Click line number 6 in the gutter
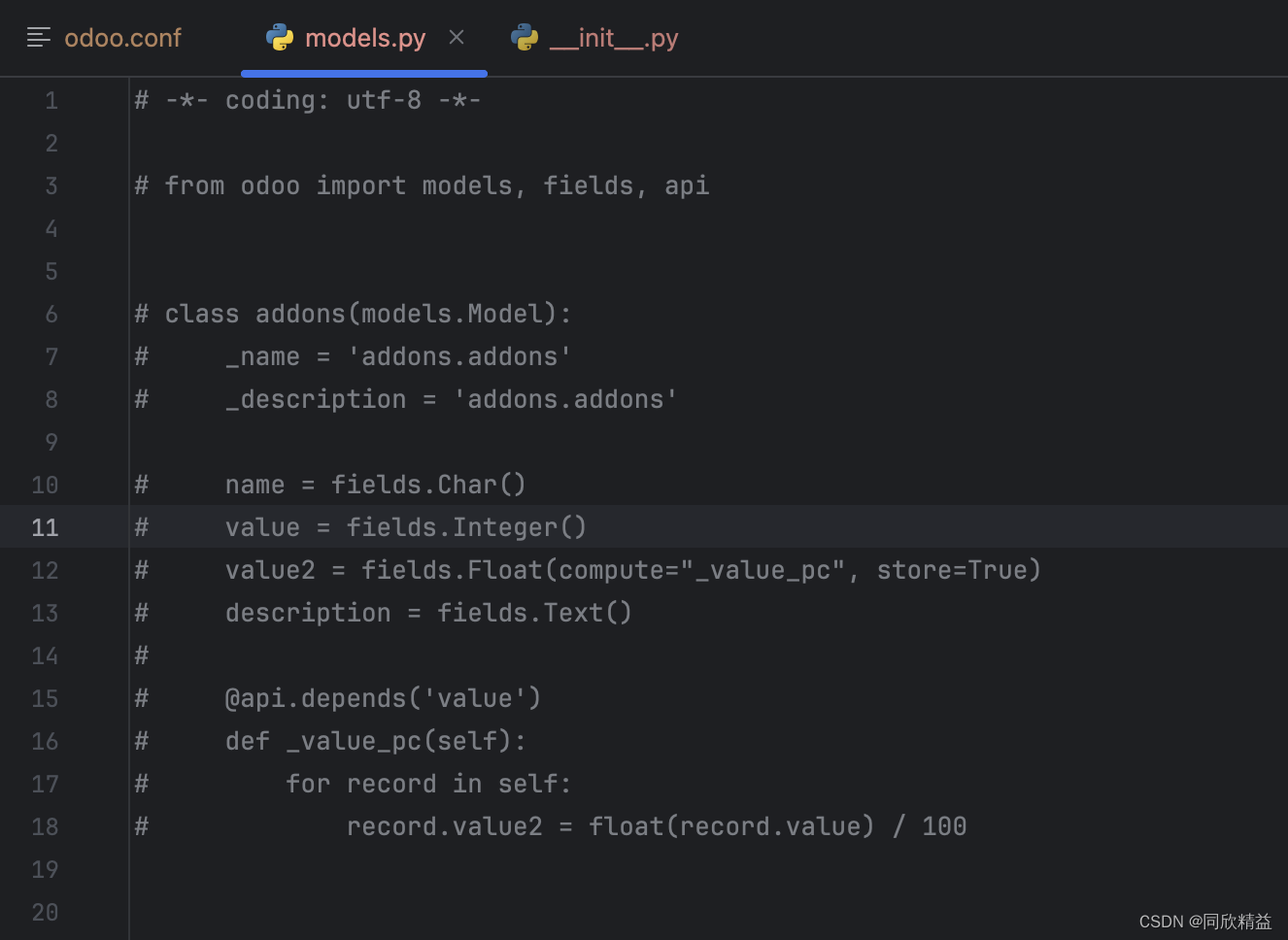 [51, 314]
